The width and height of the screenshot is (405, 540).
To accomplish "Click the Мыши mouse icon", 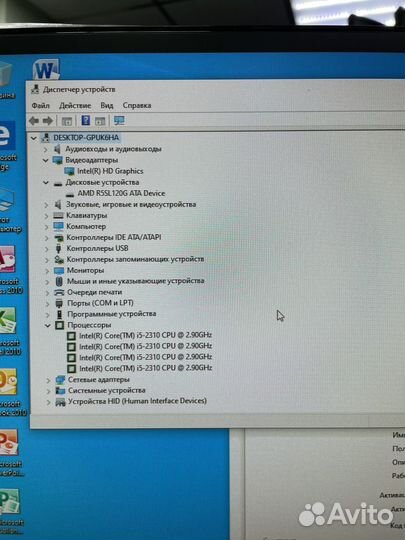I will pos(59,281).
